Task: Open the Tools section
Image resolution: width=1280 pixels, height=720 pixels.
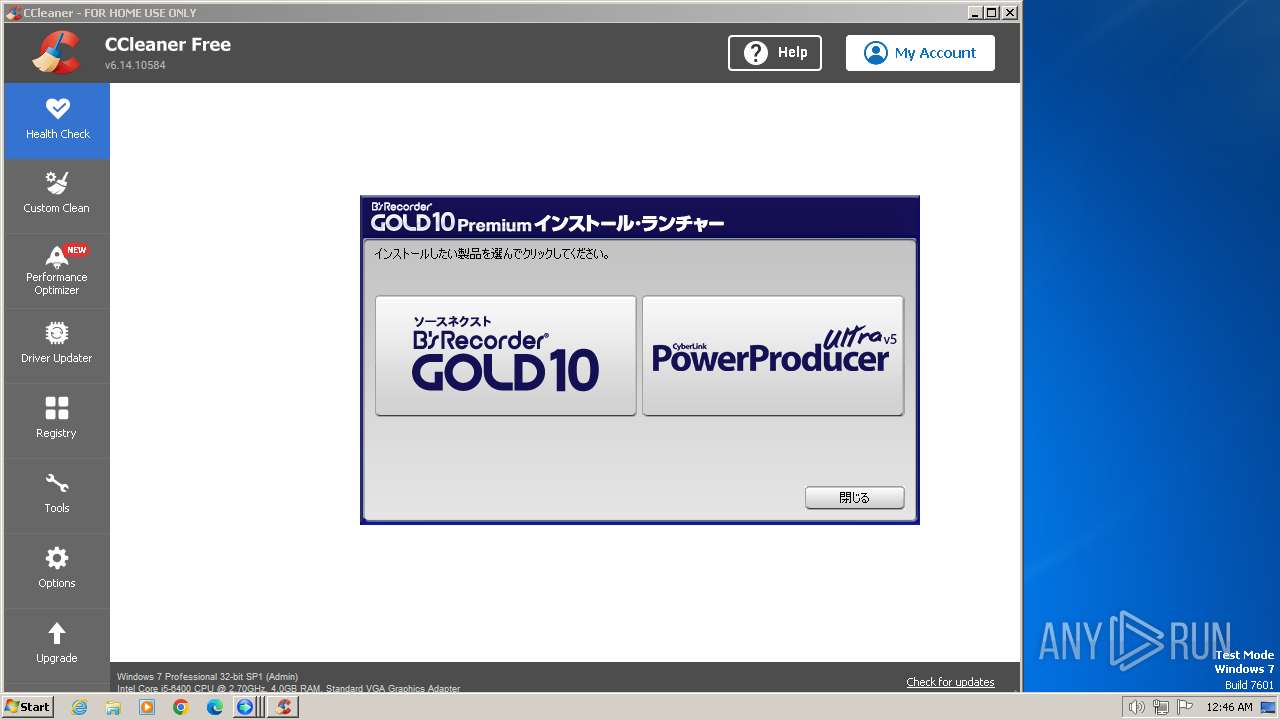Action: tap(57, 496)
